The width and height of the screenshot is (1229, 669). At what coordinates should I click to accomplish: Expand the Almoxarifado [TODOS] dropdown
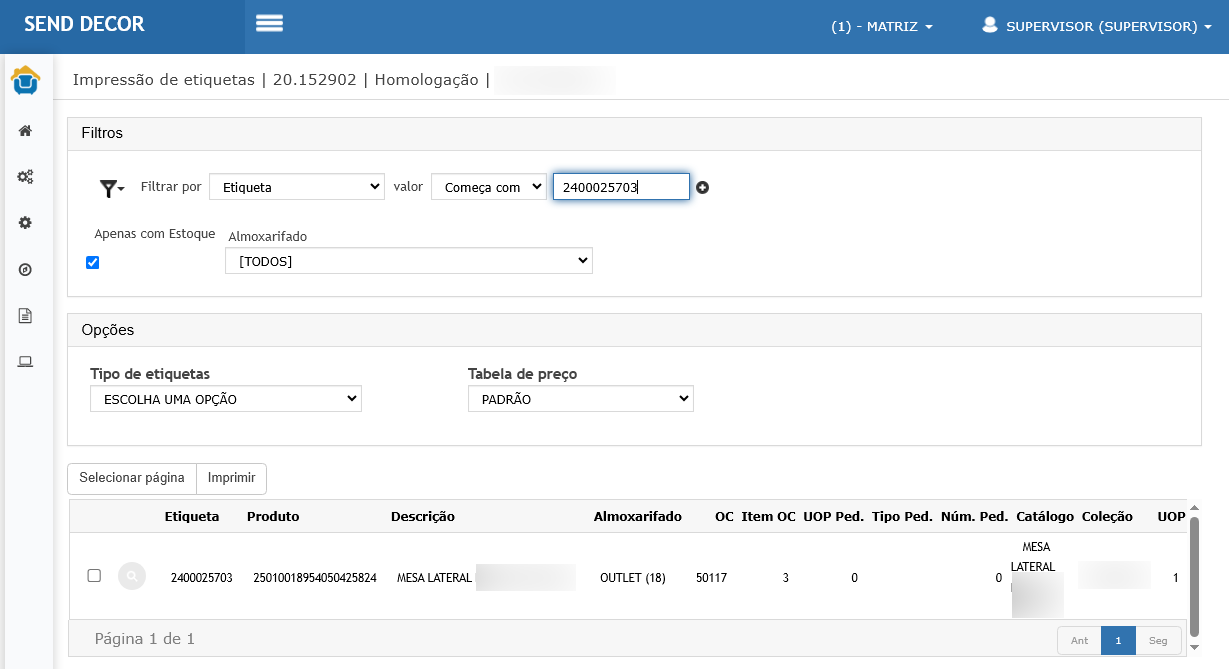click(409, 261)
